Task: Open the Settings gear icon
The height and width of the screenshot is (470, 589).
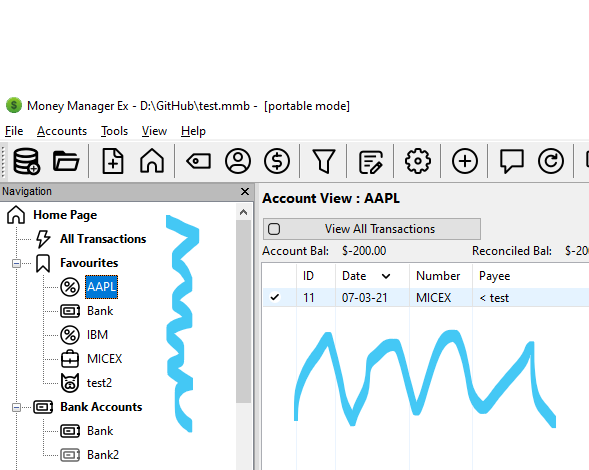Action: click(x=418, y=161)
